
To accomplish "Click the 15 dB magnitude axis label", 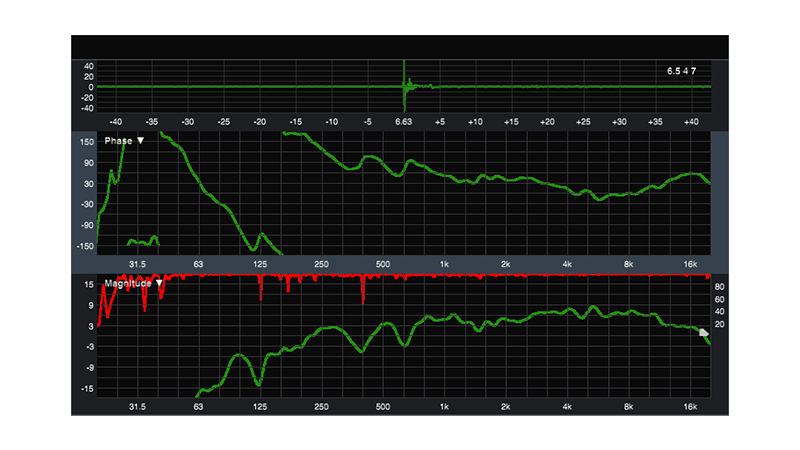I will 88,285.
